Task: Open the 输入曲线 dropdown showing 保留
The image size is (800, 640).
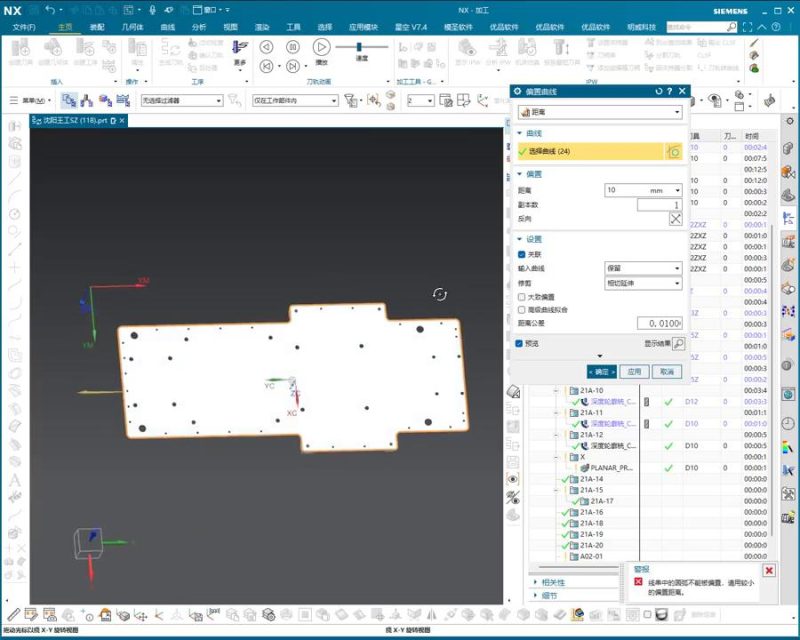Action: click(x=643, y=268)
